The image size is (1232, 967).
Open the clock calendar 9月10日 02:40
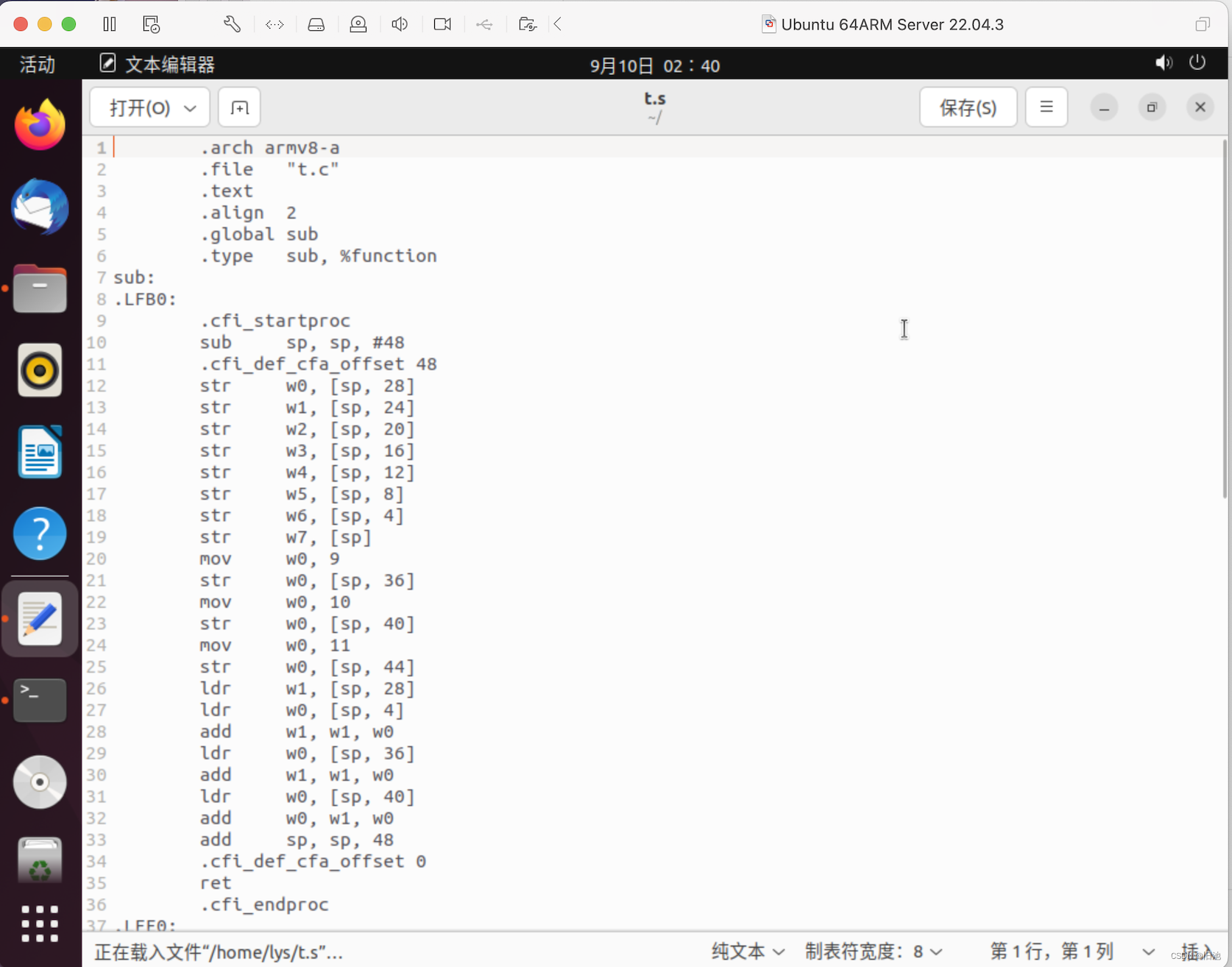(x=655, y=65)
